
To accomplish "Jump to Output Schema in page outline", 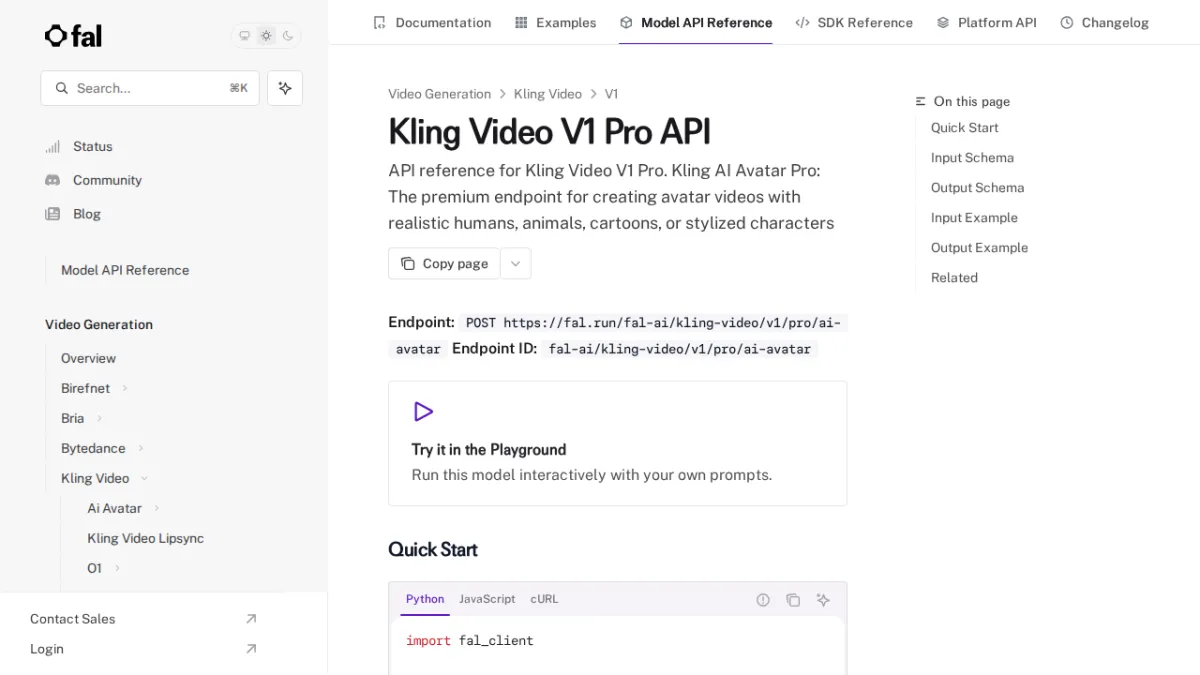I will point(977,188).
